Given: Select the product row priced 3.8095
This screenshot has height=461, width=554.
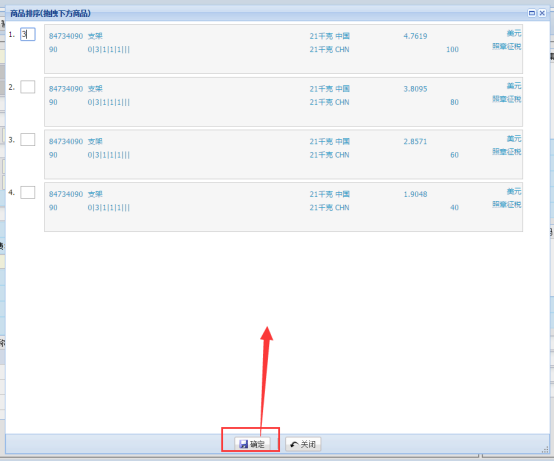Looking at the screenshot, I should [x=283, y=102].
